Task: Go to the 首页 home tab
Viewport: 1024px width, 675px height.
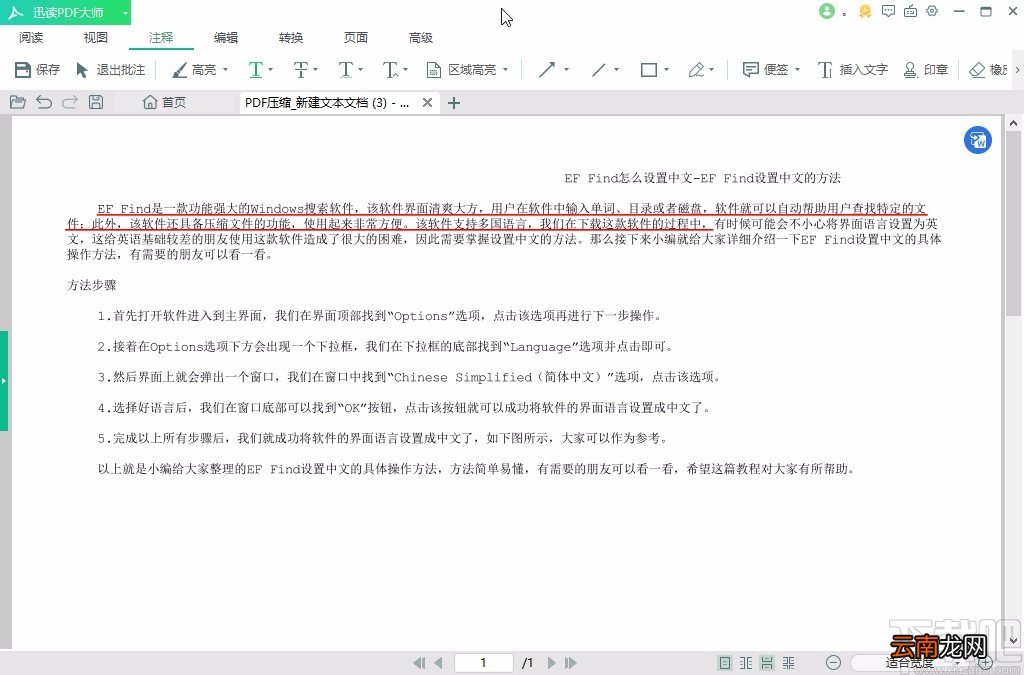Action: coord(165,102)
